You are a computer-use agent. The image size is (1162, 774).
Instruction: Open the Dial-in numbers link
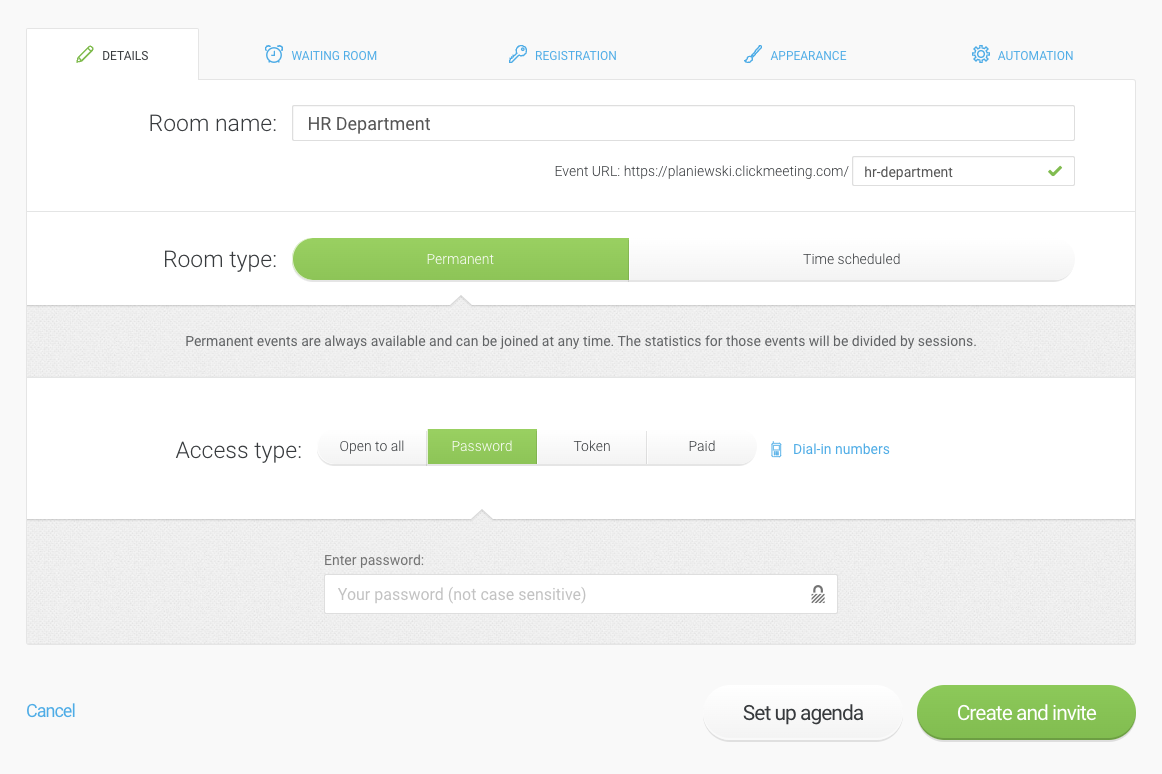click(x=841, y=449)
